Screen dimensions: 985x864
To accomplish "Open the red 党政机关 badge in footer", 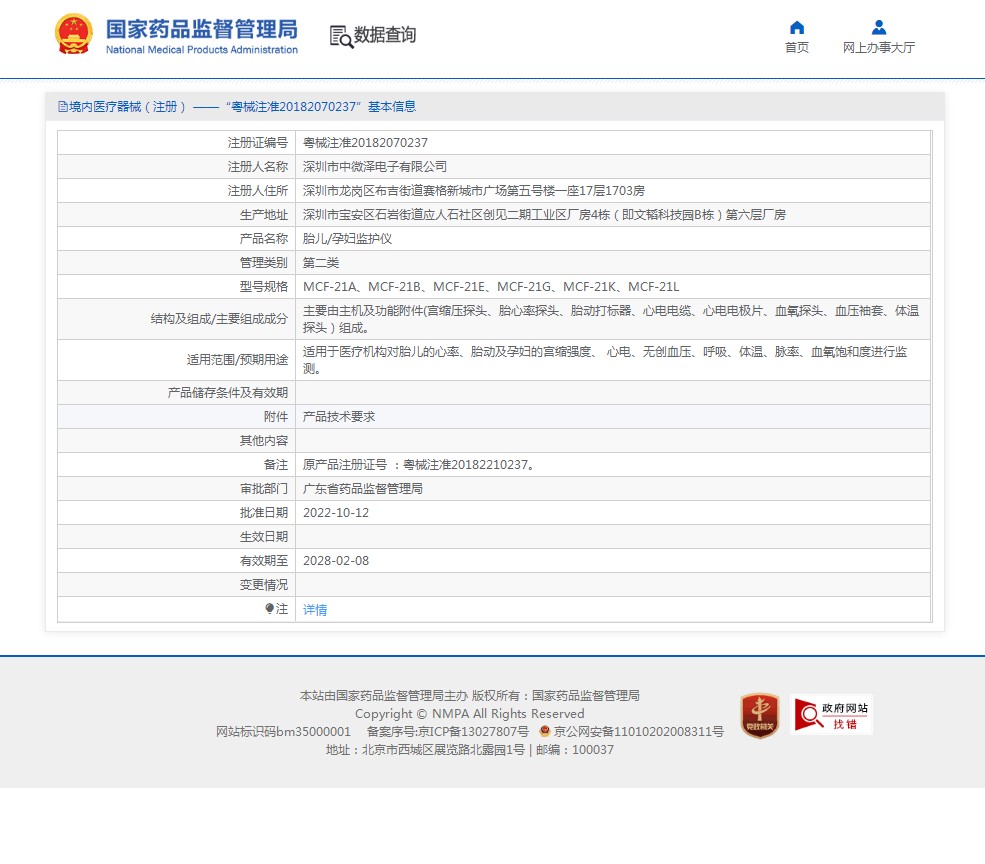I will pos(760,715).
